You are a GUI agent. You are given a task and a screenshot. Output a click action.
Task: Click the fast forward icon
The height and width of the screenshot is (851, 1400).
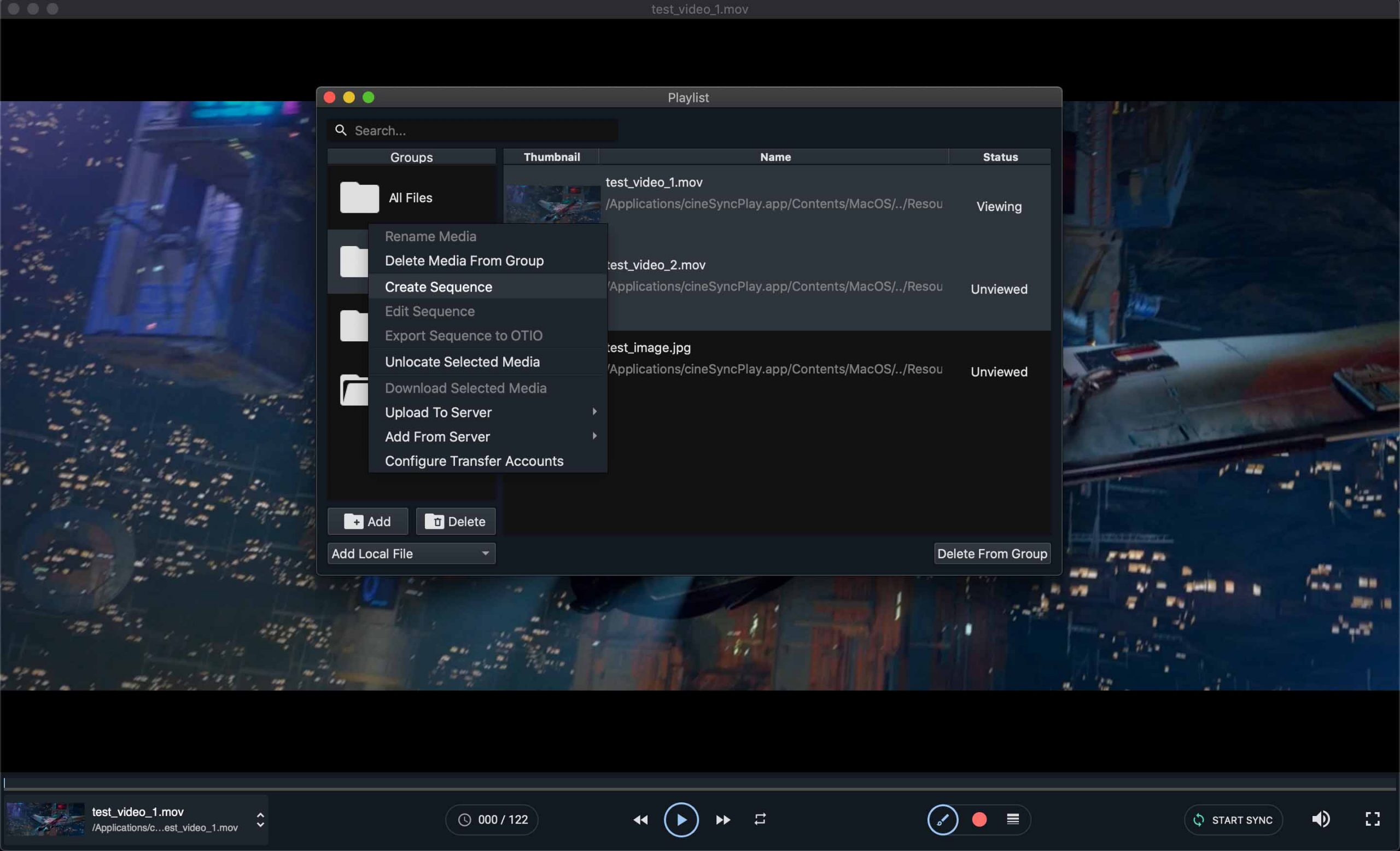(x=723, y=819)
